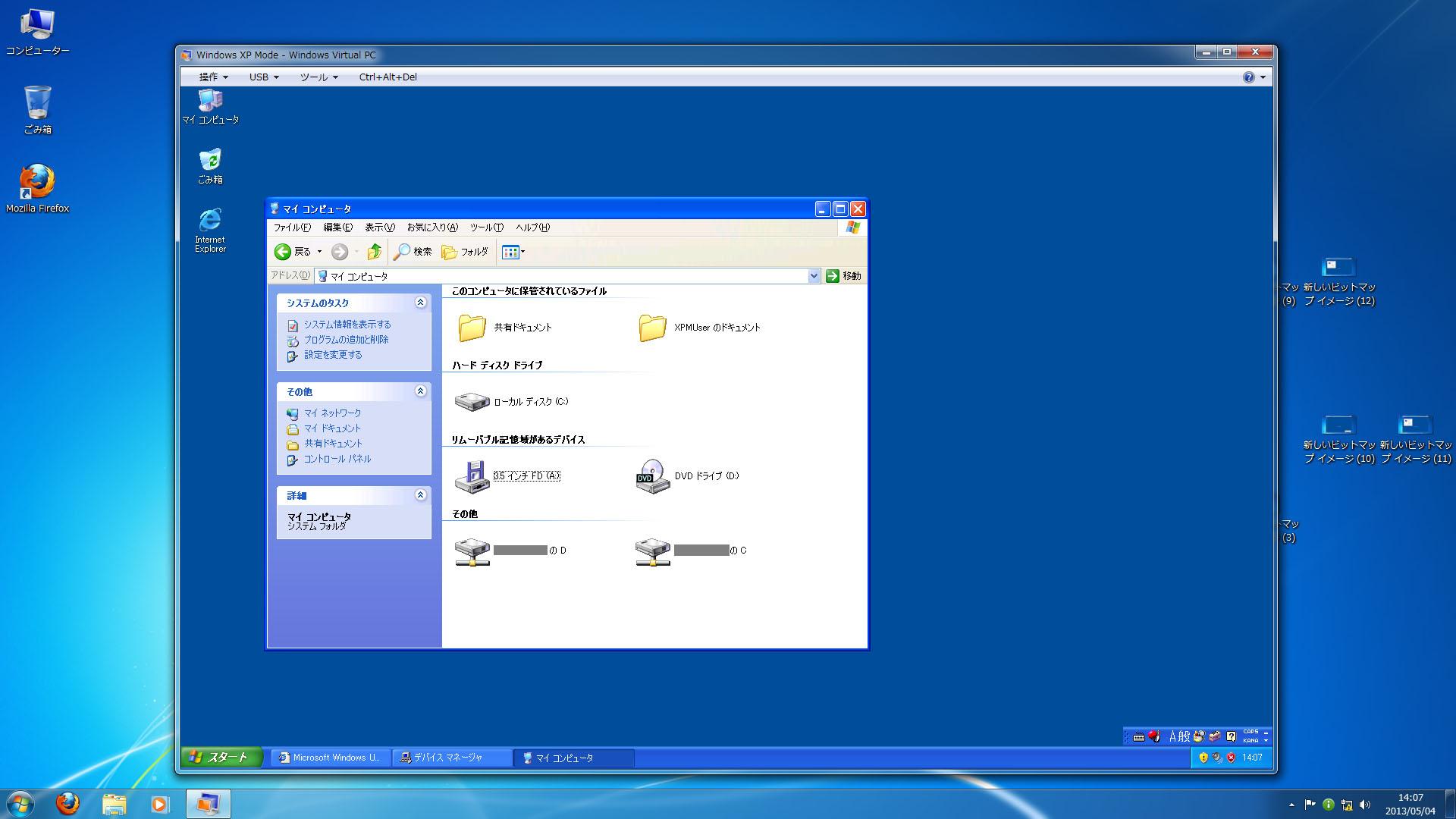Viewport: 1456px width, 819px height.
Task: Open the shared documents folder icon
Action: (x=472, y=328)
